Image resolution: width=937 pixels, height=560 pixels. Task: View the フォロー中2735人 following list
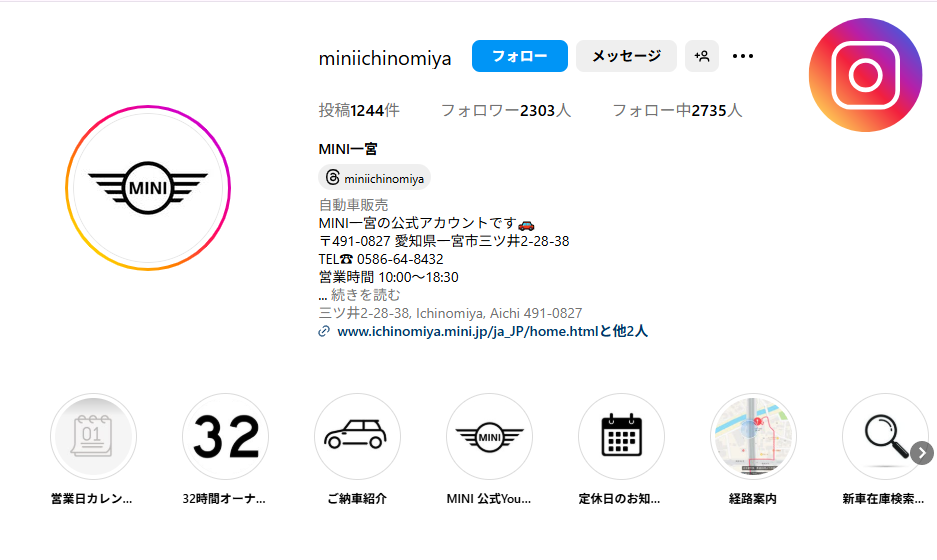[x=677, y=111]
